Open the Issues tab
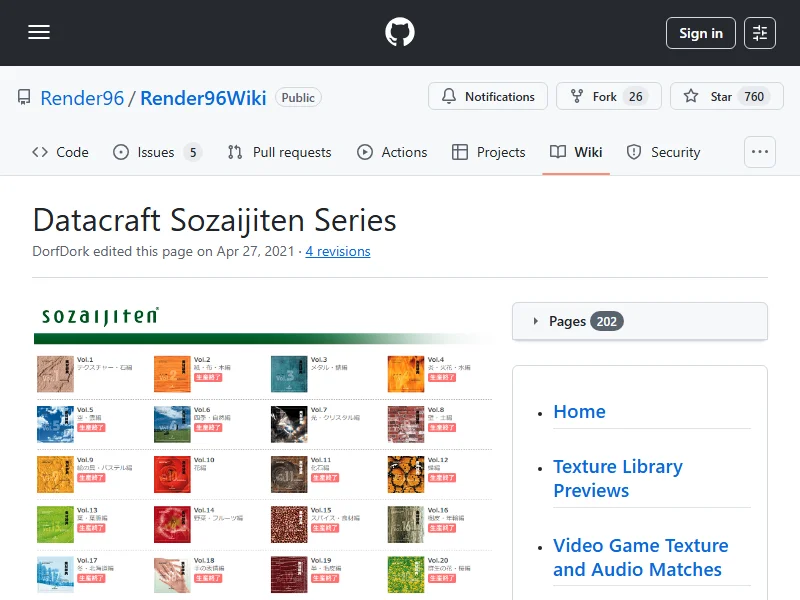This screenshot has height=600, width=800. [157, 152]
